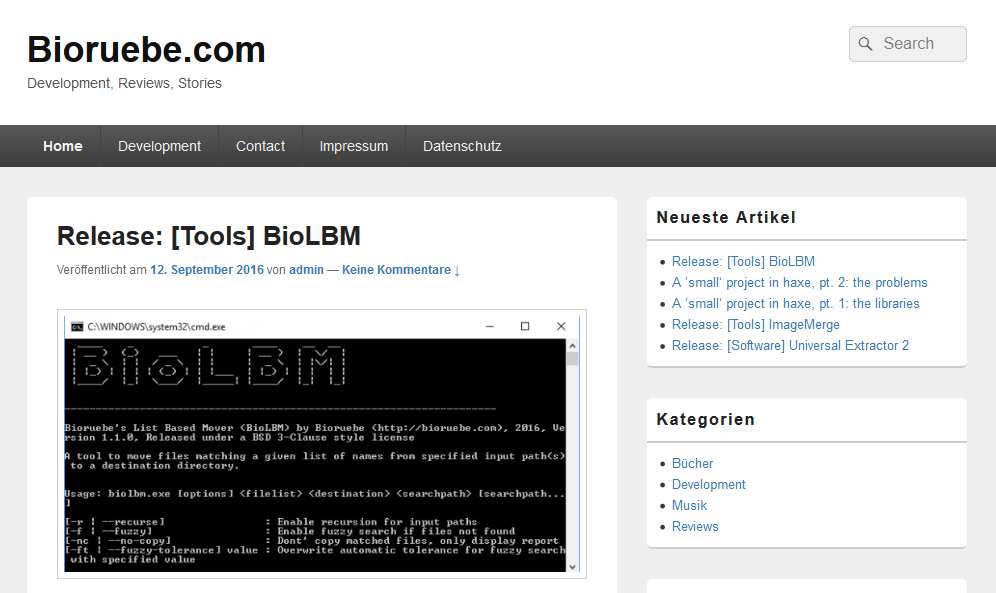Open Release: [Tools] ImageMerge article
Screen dimensions: 996x593
point(755,325)
